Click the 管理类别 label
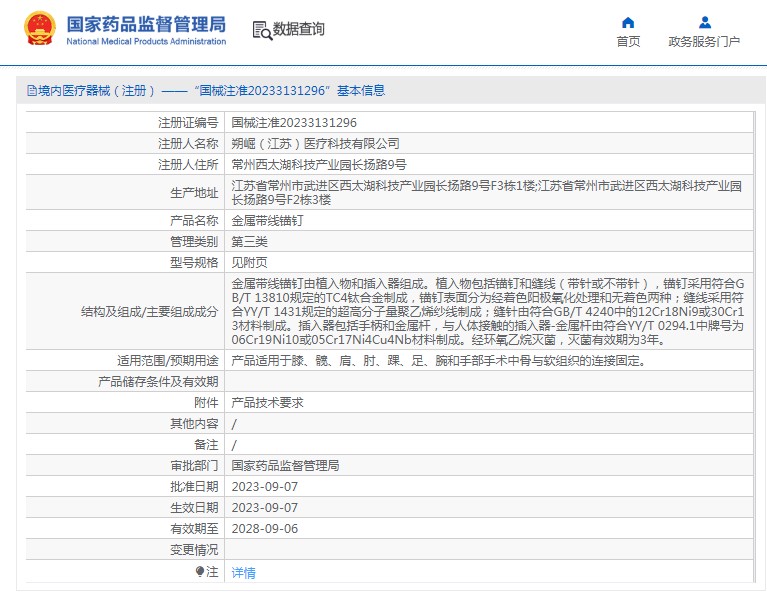The image size is (767, 592). (x=194, y=242)
